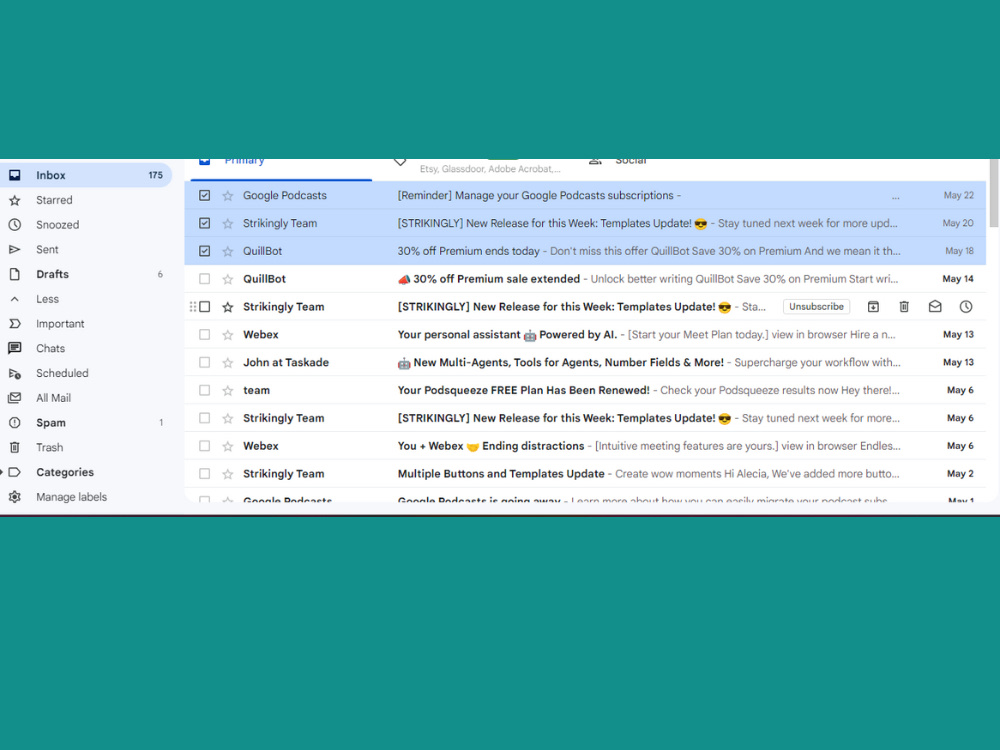Star the Webex May 13 email
Screen dimensions: 1000x750
(x=228, y=334)
